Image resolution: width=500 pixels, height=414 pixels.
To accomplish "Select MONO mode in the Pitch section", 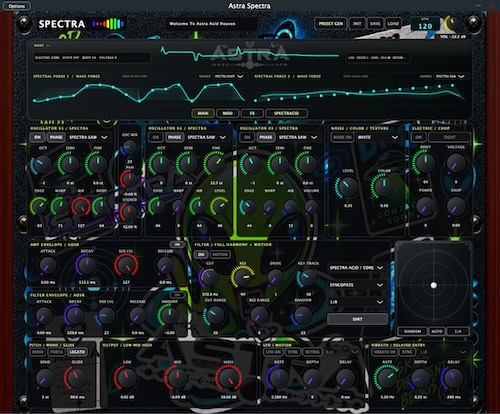I will coord(38,352).
